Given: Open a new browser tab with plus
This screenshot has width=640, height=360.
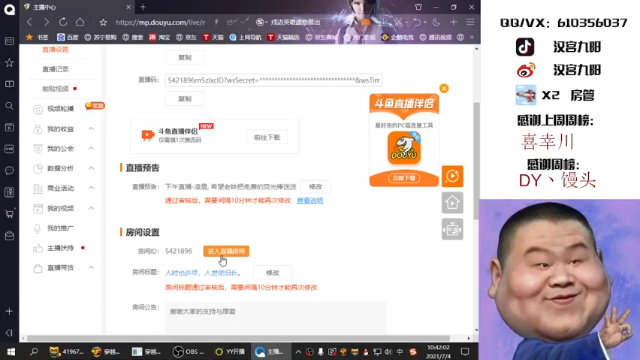Looking at the screenshot, I should coord(143,7).
